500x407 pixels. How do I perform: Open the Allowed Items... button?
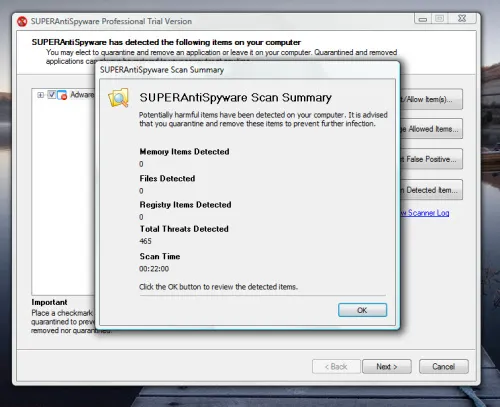[x=431, y=129]
